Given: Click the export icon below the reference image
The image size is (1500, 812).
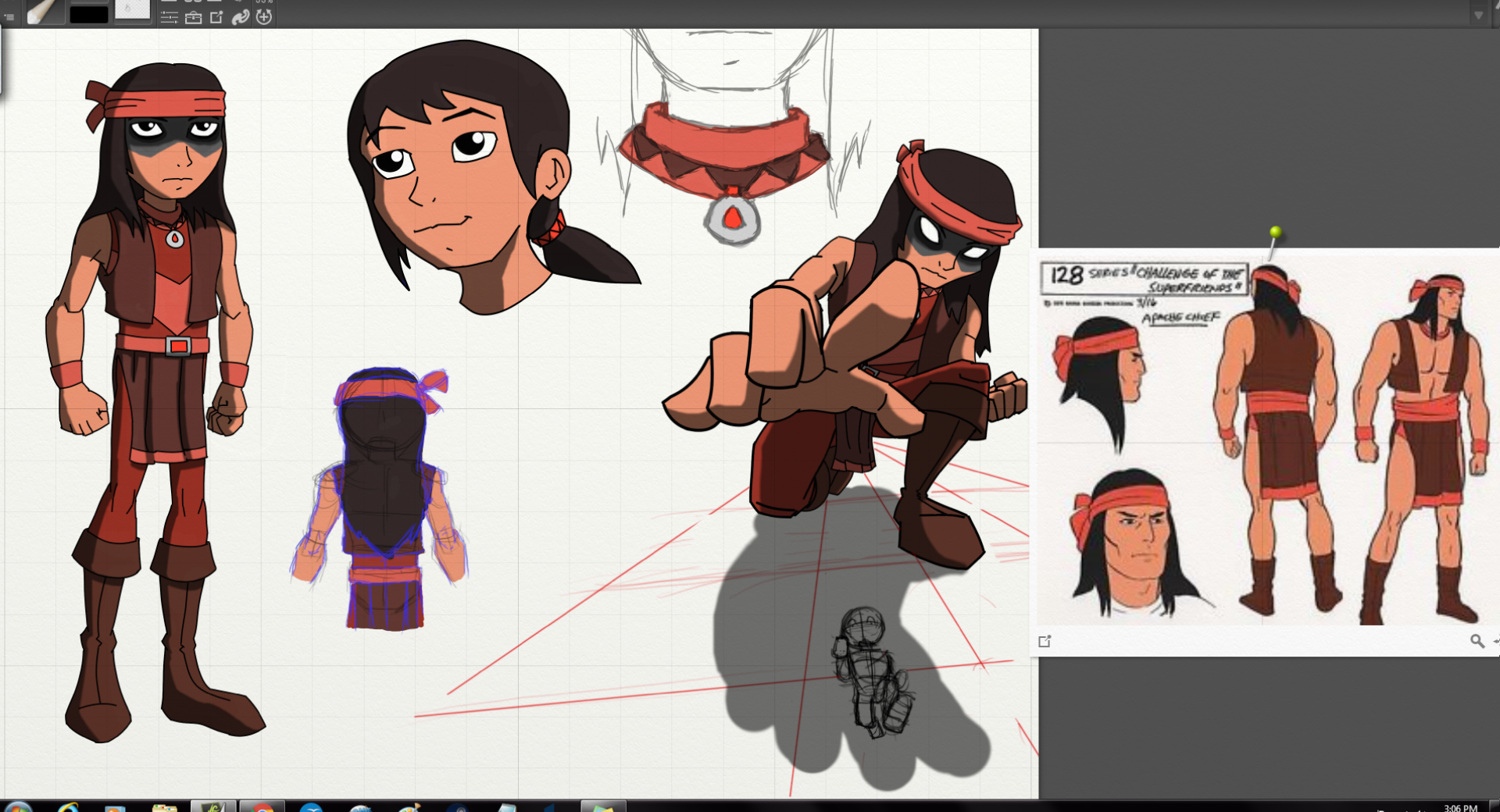Looking at the screenshot, I should (x=1045, y=641).
